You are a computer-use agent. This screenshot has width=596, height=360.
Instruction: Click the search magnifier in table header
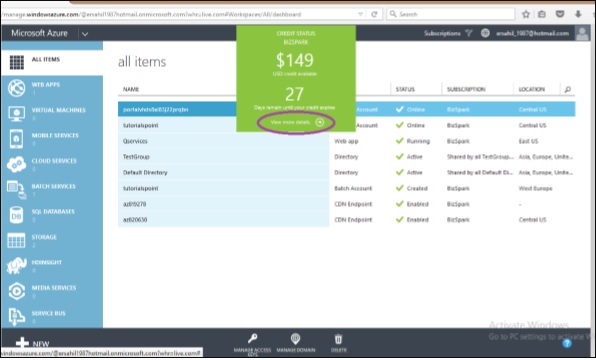tap(567, 89)
